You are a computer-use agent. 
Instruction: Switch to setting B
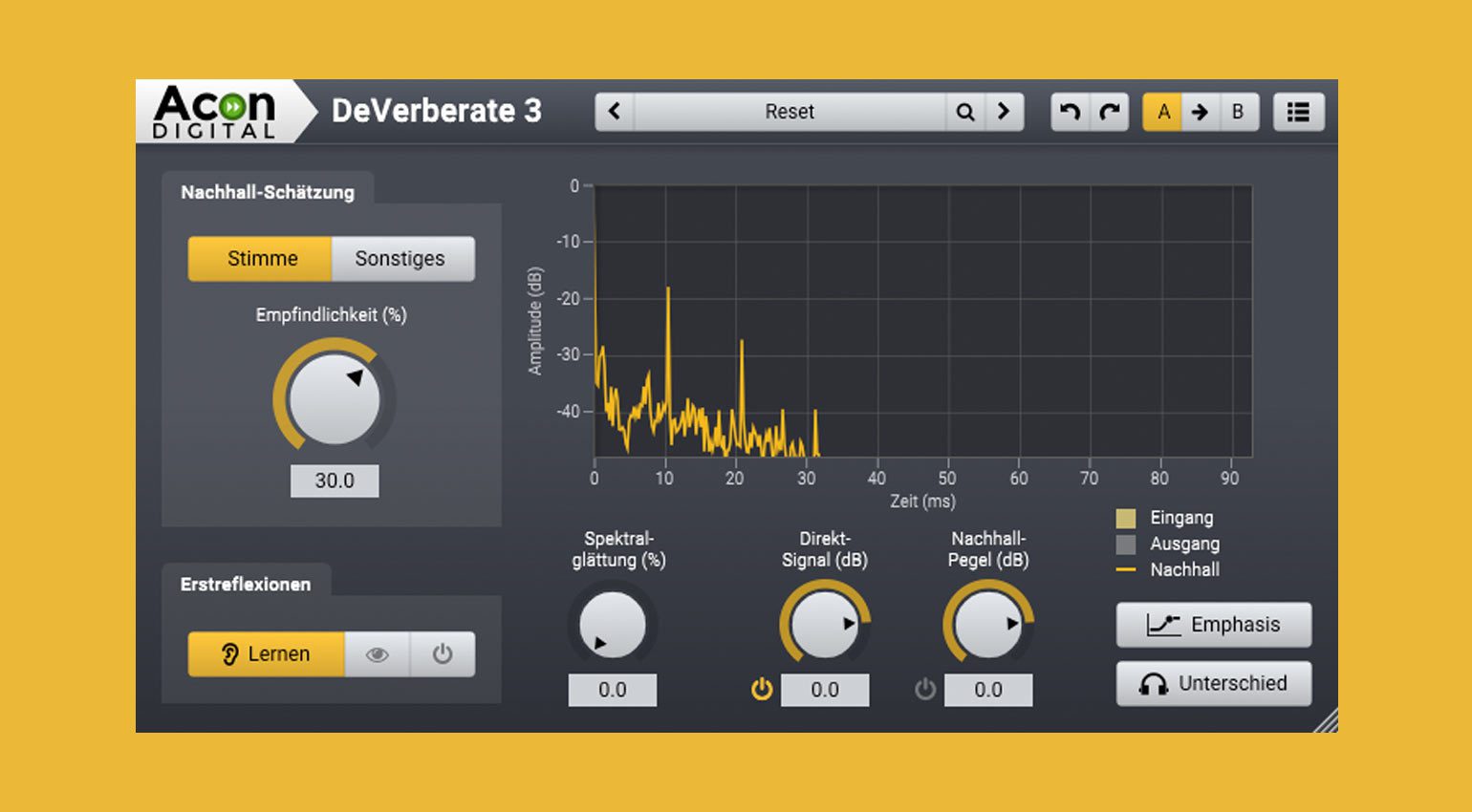(x=1239, y=112)
